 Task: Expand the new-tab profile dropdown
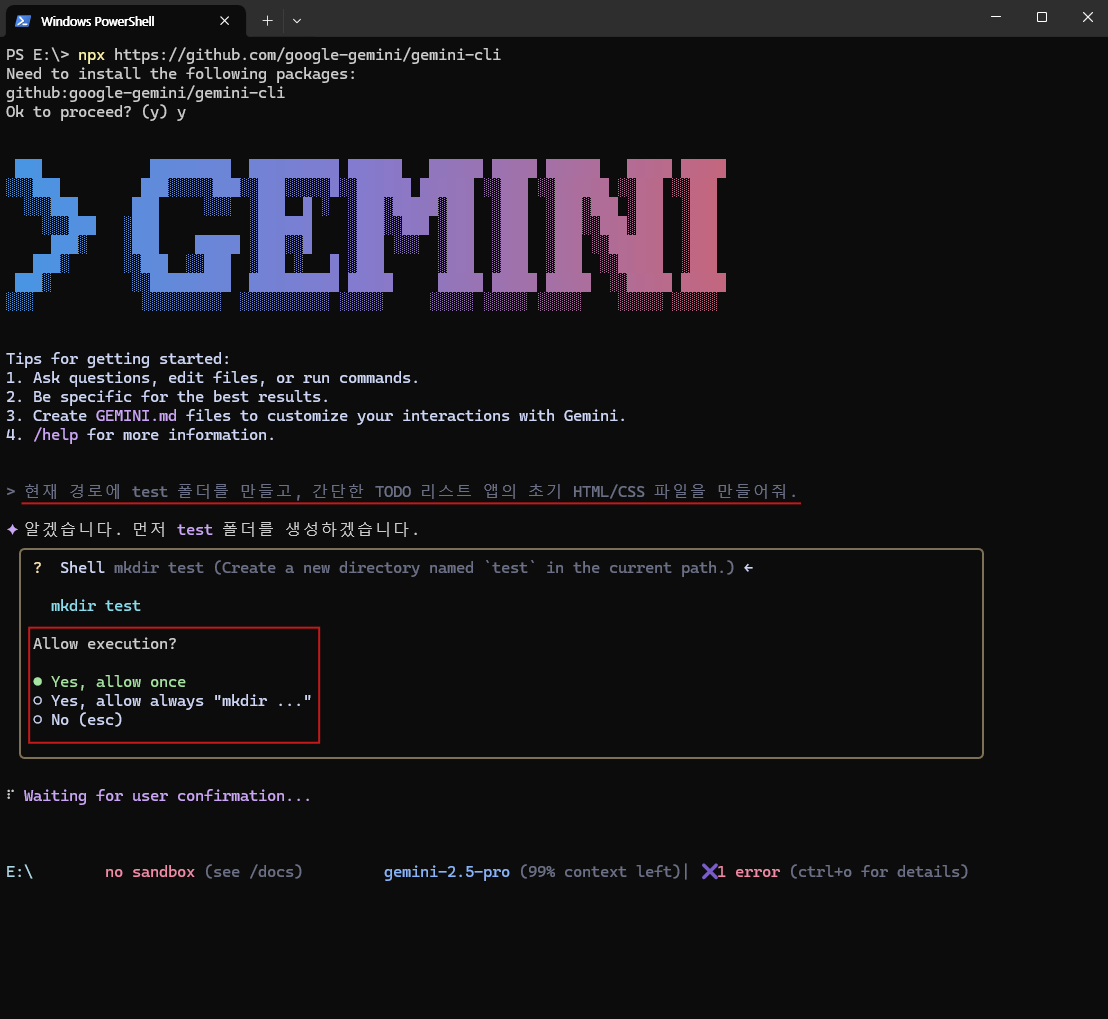[297, 21]
